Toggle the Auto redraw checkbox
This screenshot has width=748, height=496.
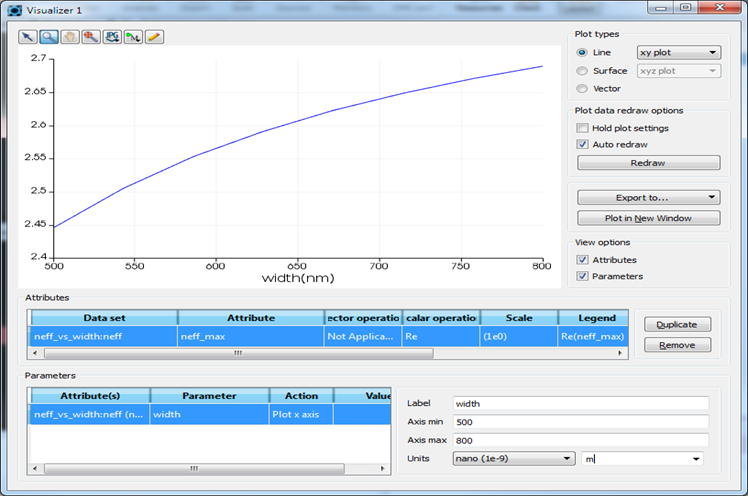pyautogui.click(x=582, y=144)
